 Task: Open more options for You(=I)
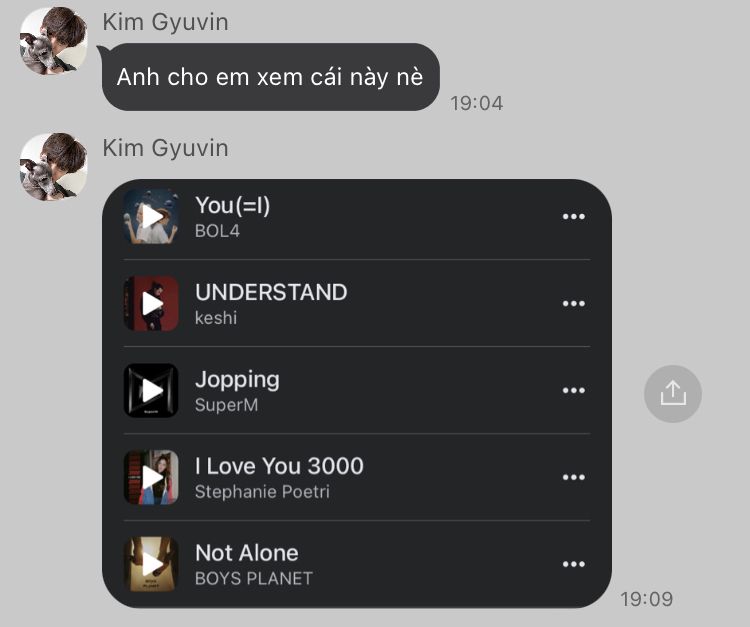(x=574, y=217)
